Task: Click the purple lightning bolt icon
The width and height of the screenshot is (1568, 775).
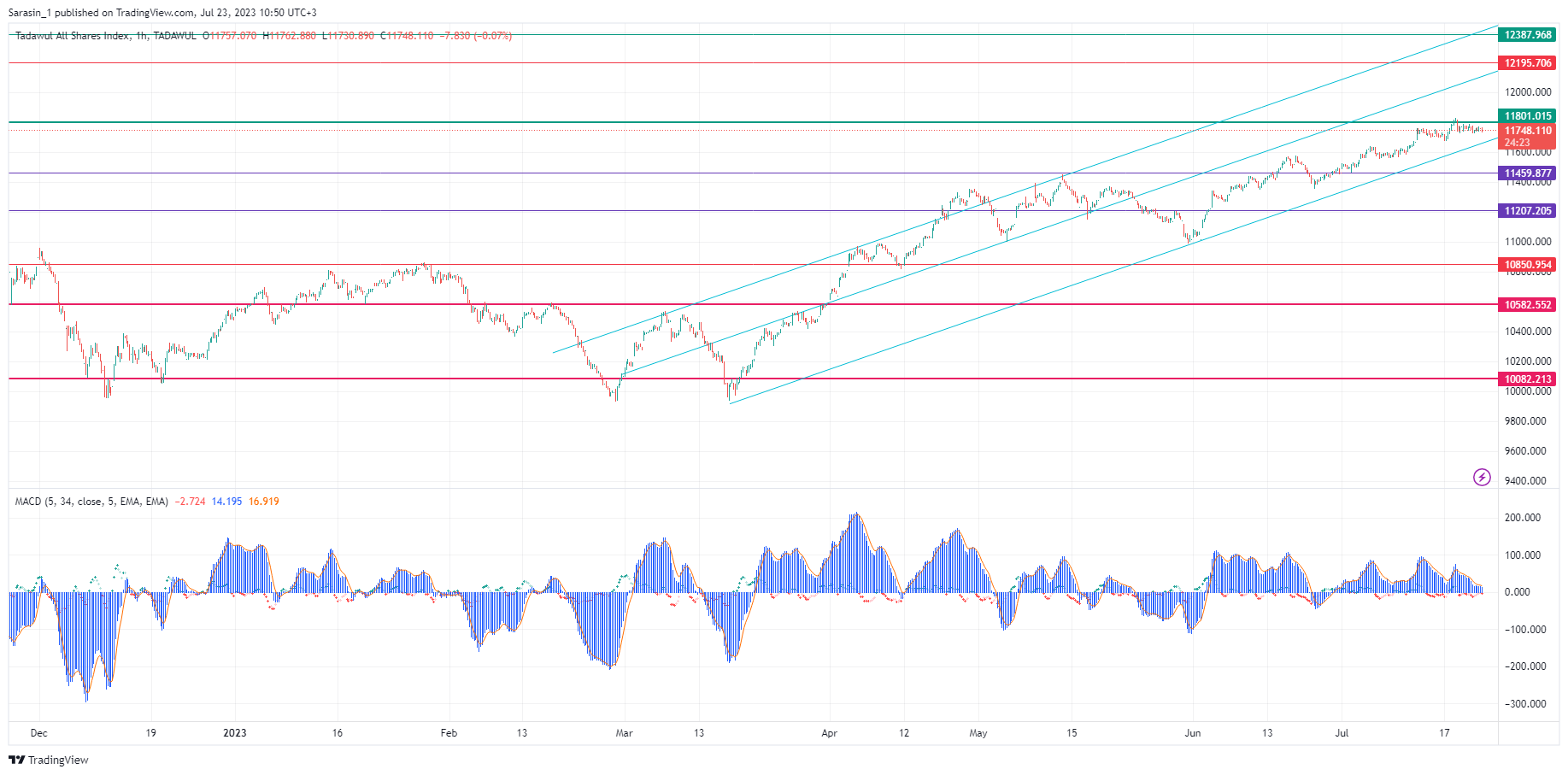Action: pos(1482,477)
